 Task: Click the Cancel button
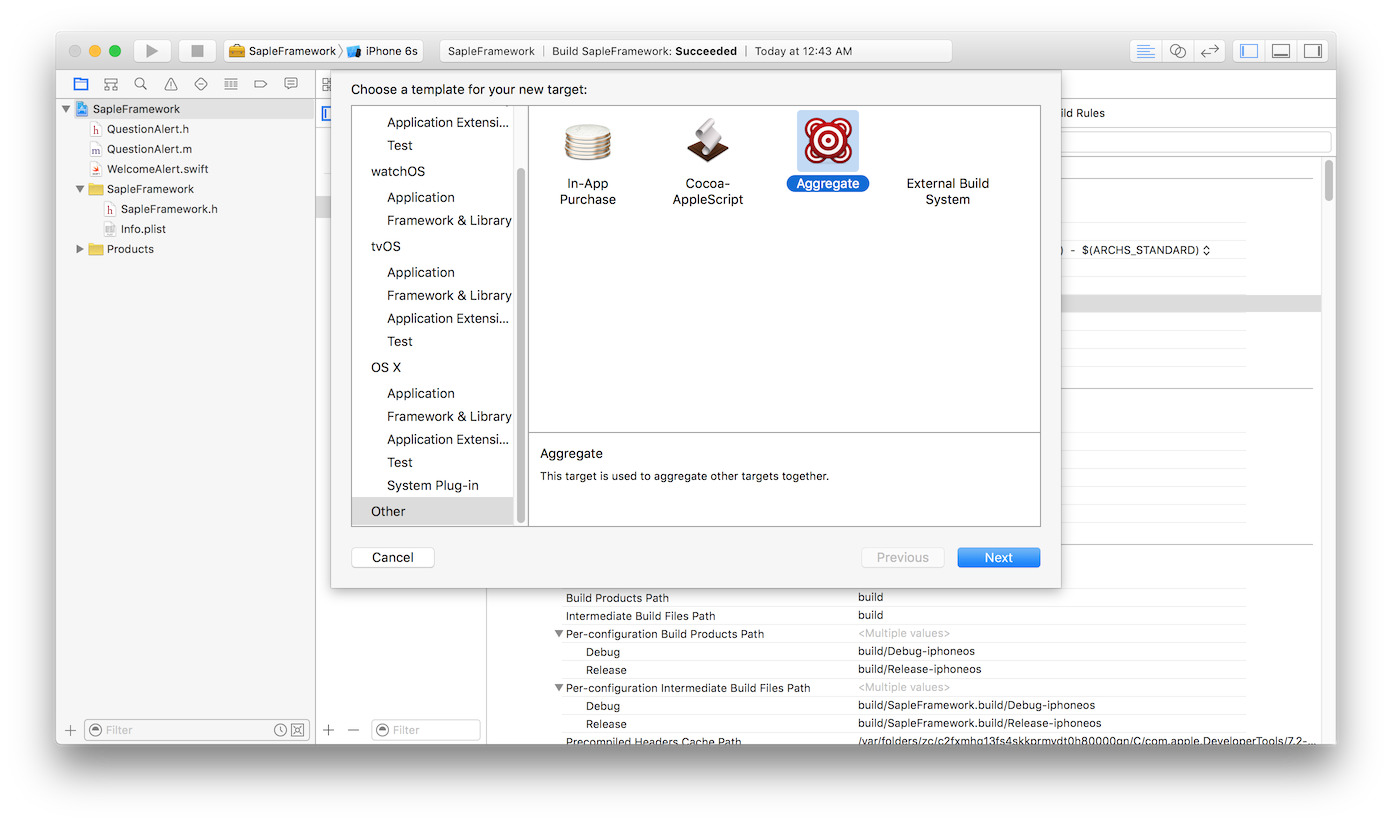[x=393, y=557]
